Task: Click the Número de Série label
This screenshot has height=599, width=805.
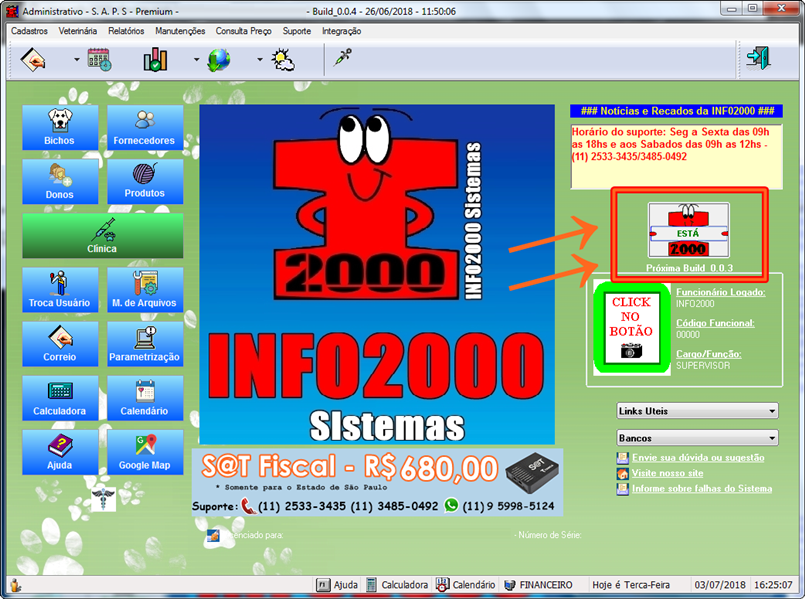Action: point(548,535)
